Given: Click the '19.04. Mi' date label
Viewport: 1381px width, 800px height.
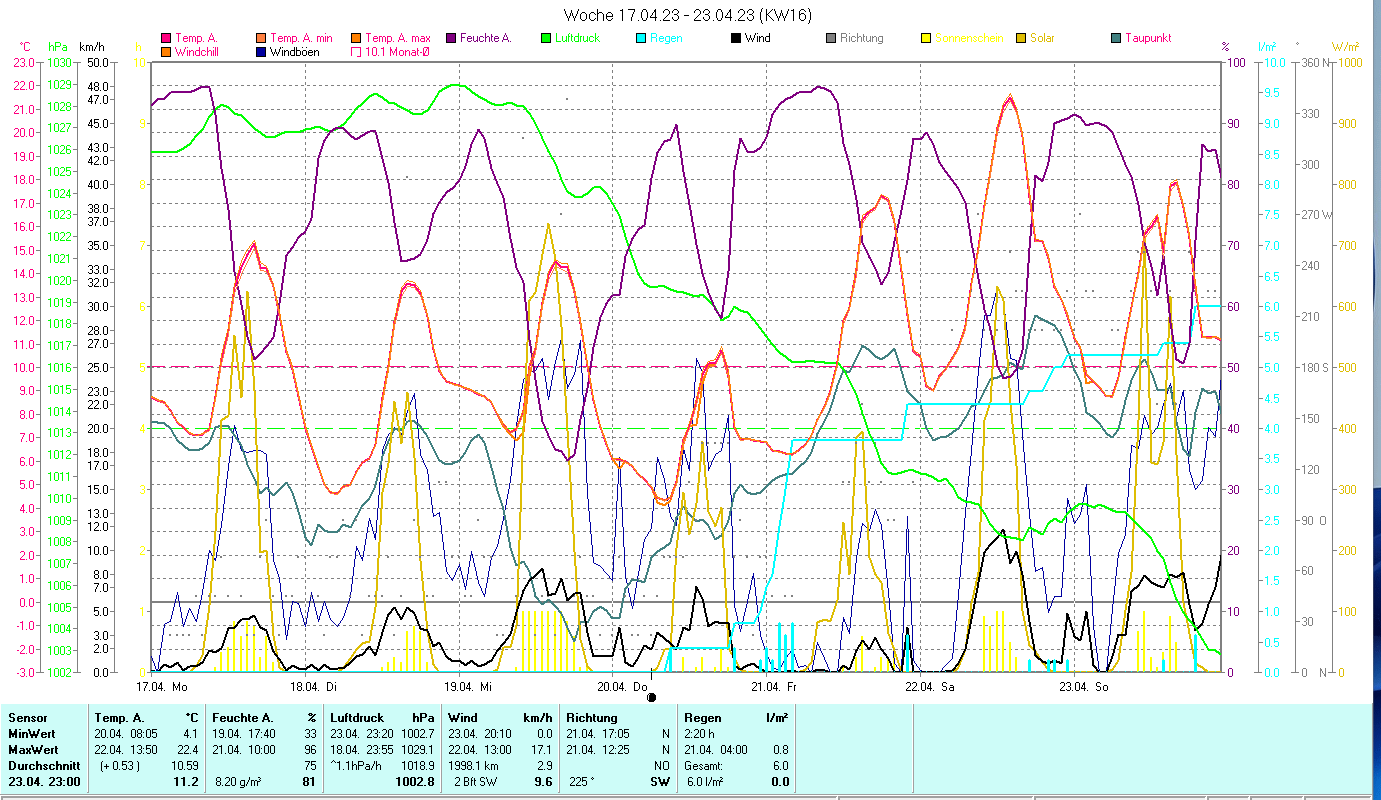Looking at the screenshot, I should pos(467,686).
